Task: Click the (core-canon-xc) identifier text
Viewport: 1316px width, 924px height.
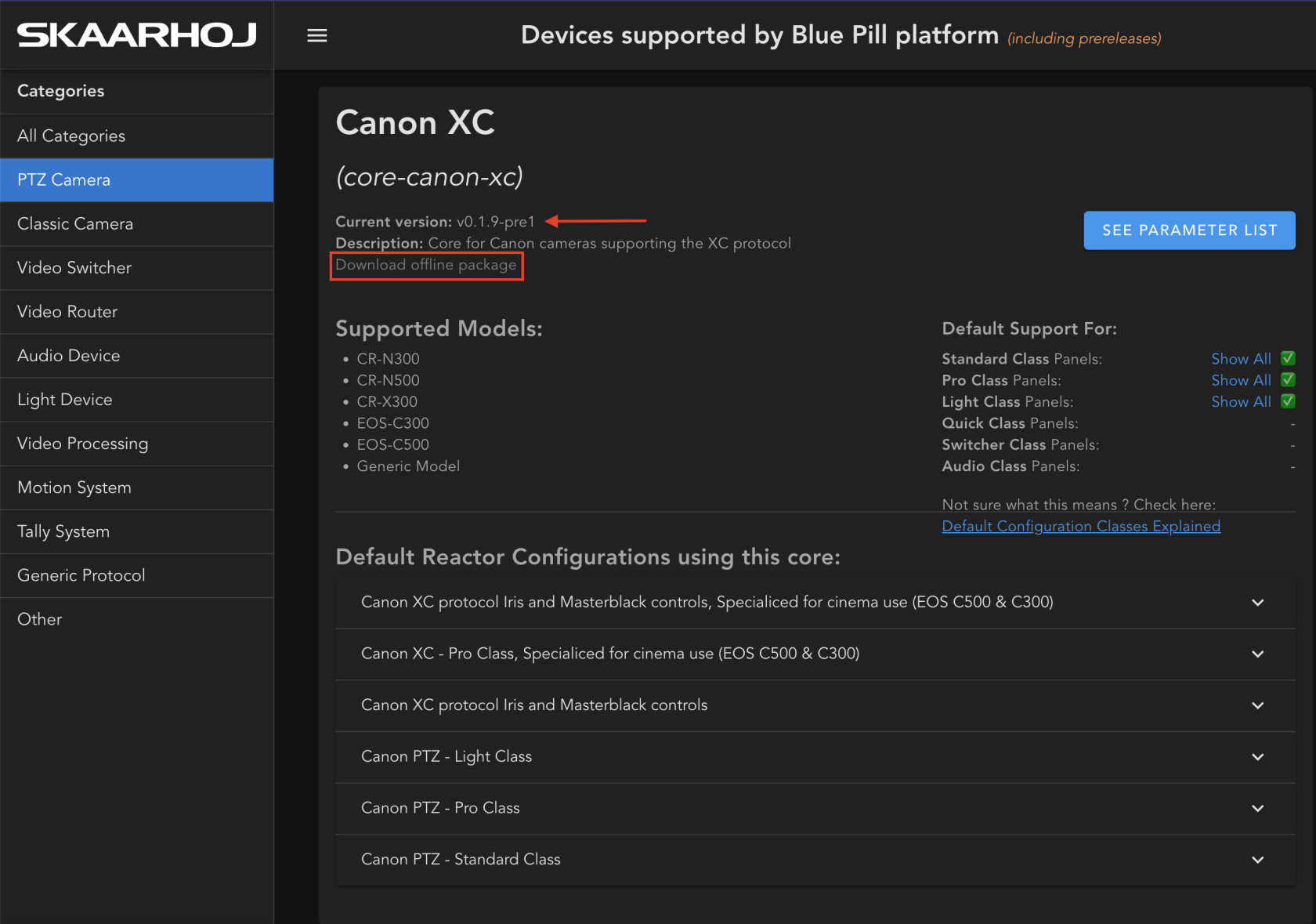Action: click(x=429, y=177)
